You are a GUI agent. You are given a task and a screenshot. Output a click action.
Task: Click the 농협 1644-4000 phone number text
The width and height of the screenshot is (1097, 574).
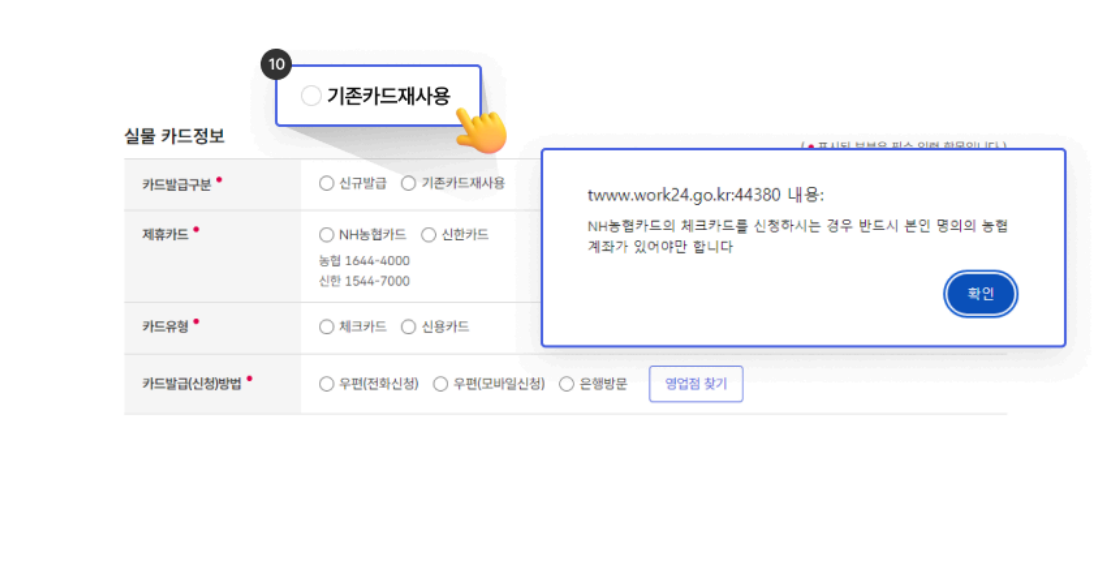(x=364, y=261)
